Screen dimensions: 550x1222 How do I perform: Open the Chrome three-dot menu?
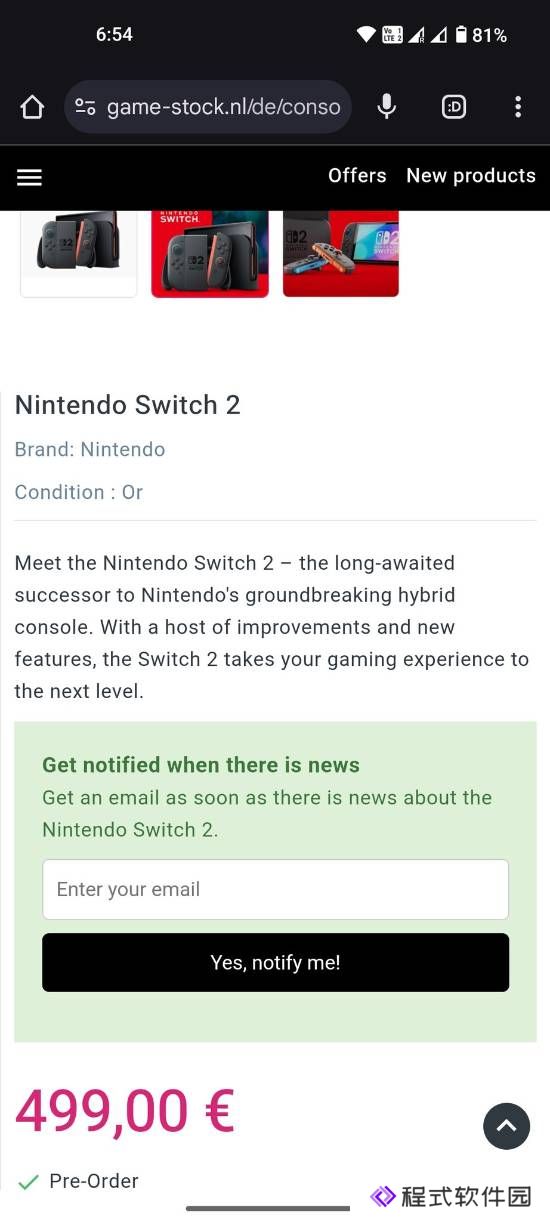coord(517,107)
